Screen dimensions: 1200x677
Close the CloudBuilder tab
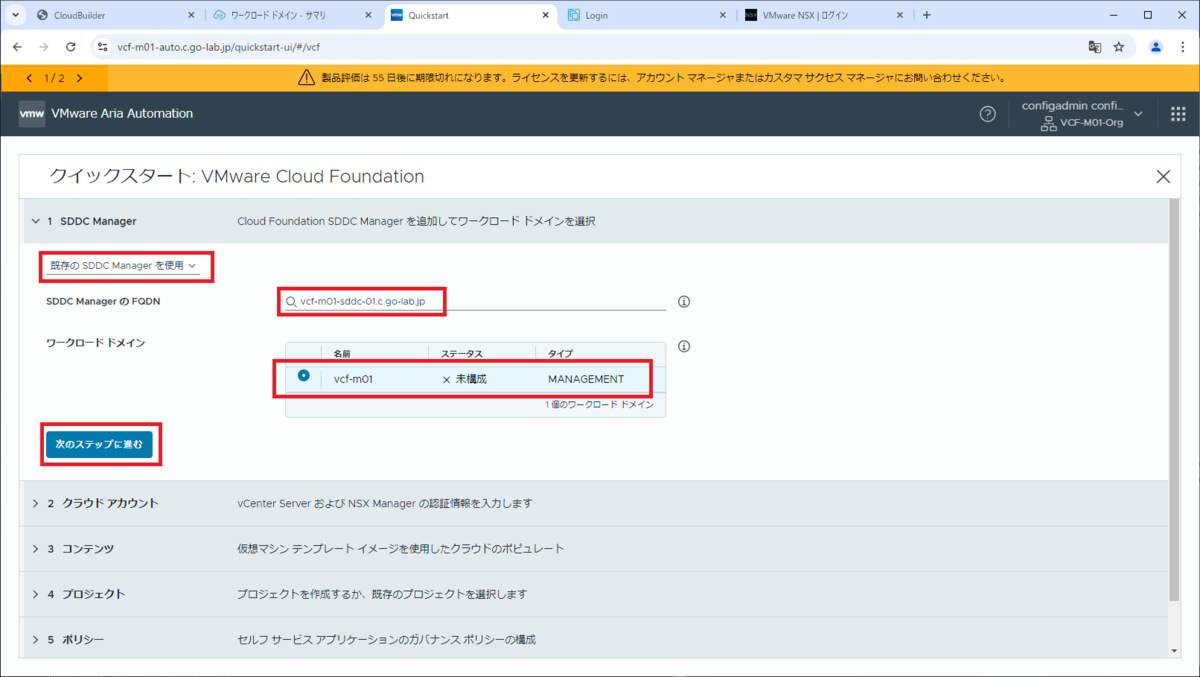pos(190,16)
